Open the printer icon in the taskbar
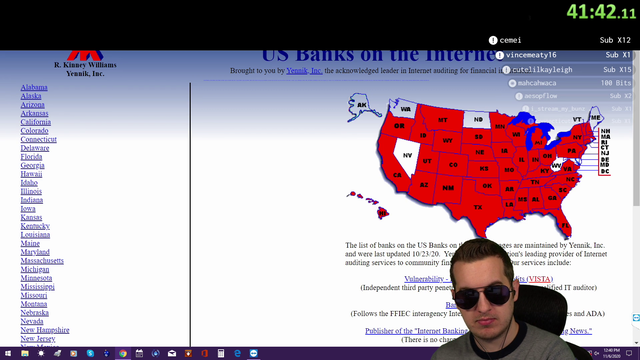This screenshot has width=640, height=360. pos(57,353)
